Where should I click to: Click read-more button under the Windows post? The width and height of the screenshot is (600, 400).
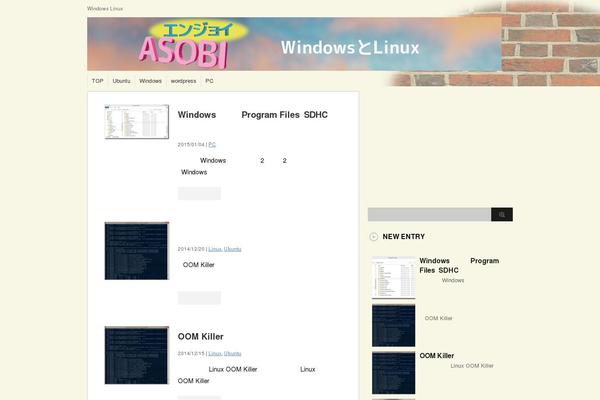199,193
